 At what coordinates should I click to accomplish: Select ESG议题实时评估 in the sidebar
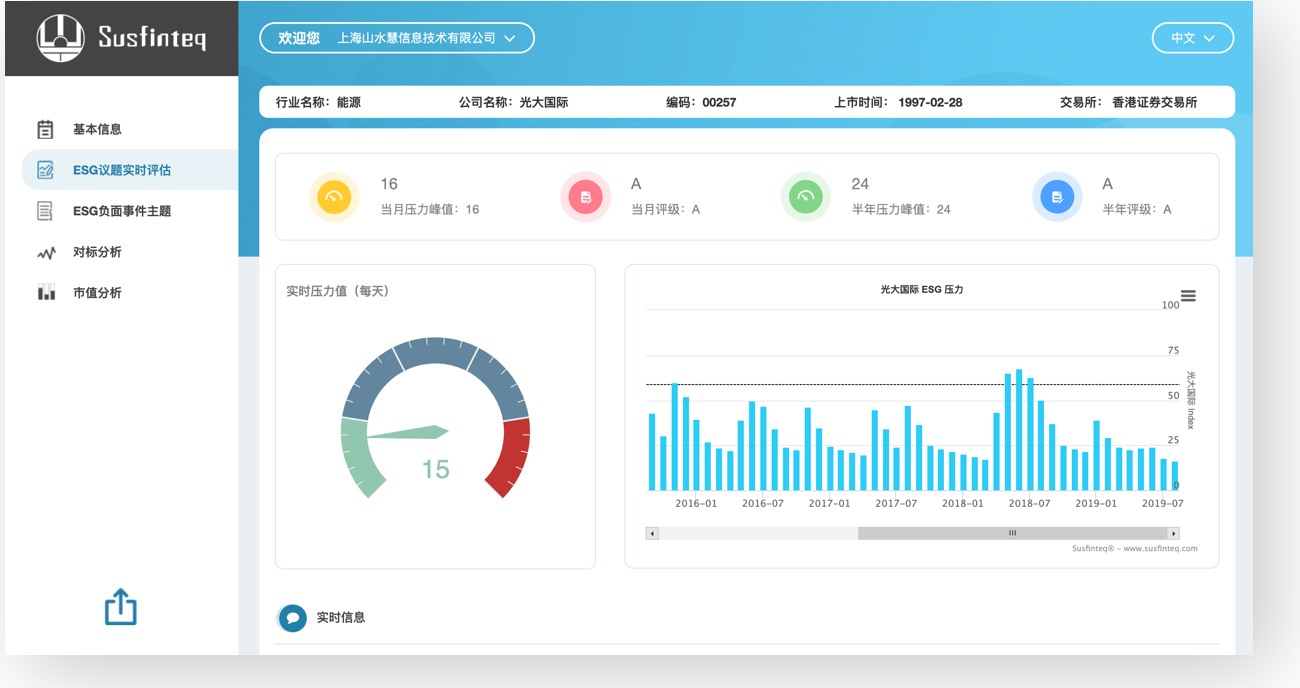pos(121,170)
